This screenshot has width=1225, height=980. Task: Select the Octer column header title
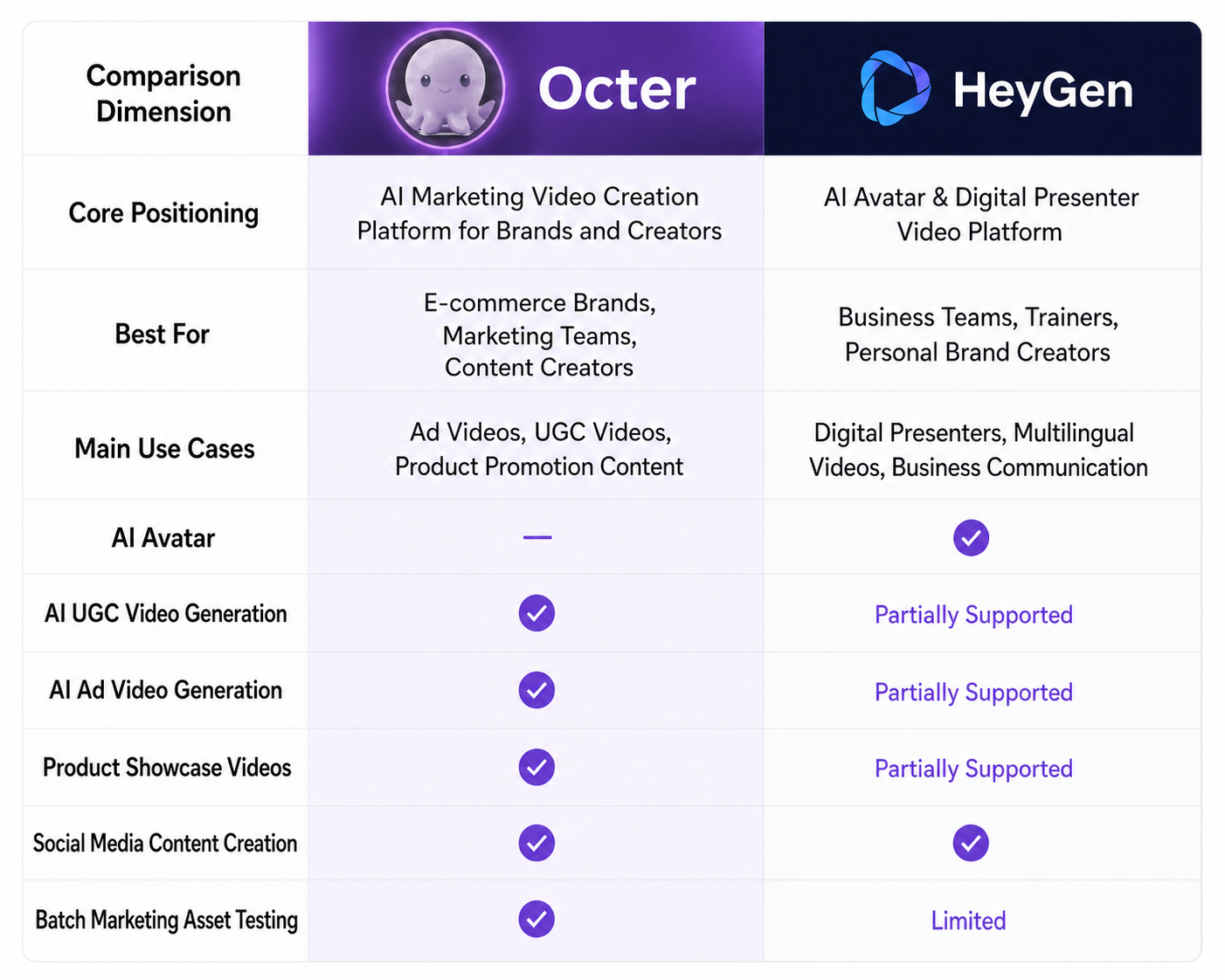[617, 89]
